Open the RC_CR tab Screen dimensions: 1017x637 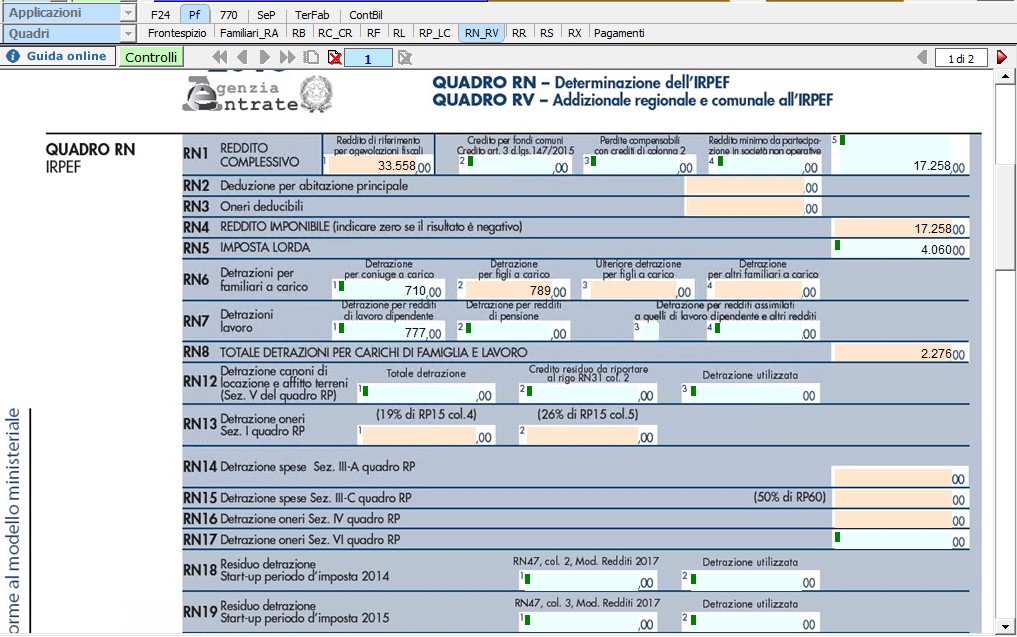click(335, 33)
